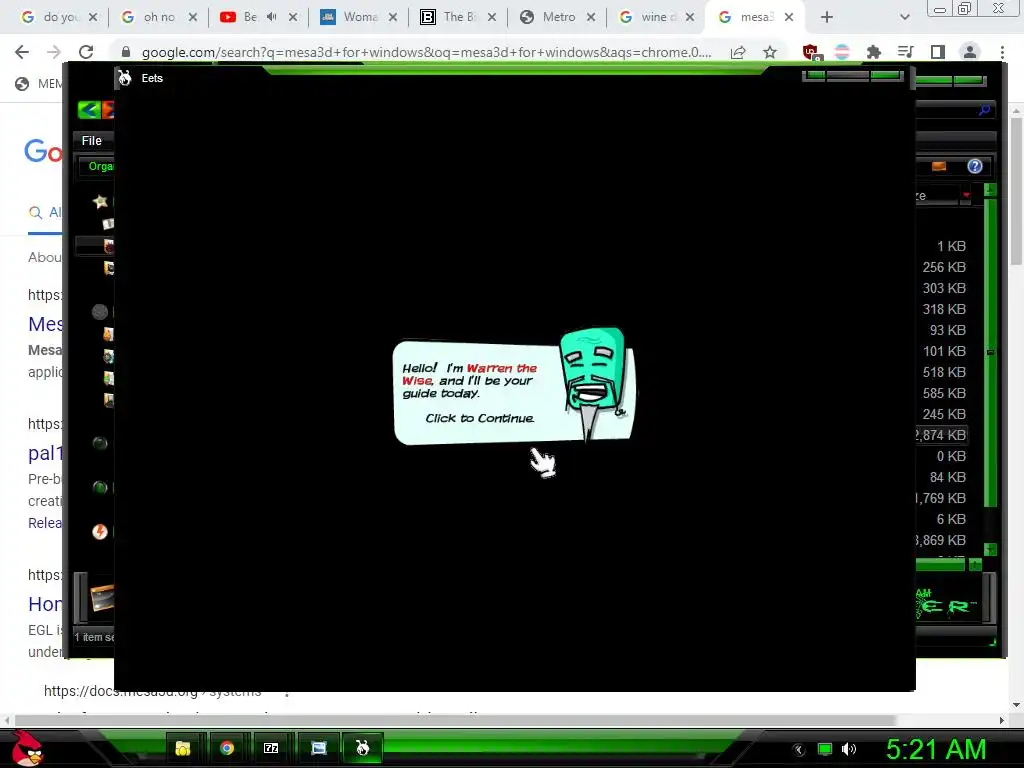Click Favorites star in Explorer sidebar
The width and height of the screenshot is (1024, 768).
pos(100,201)
